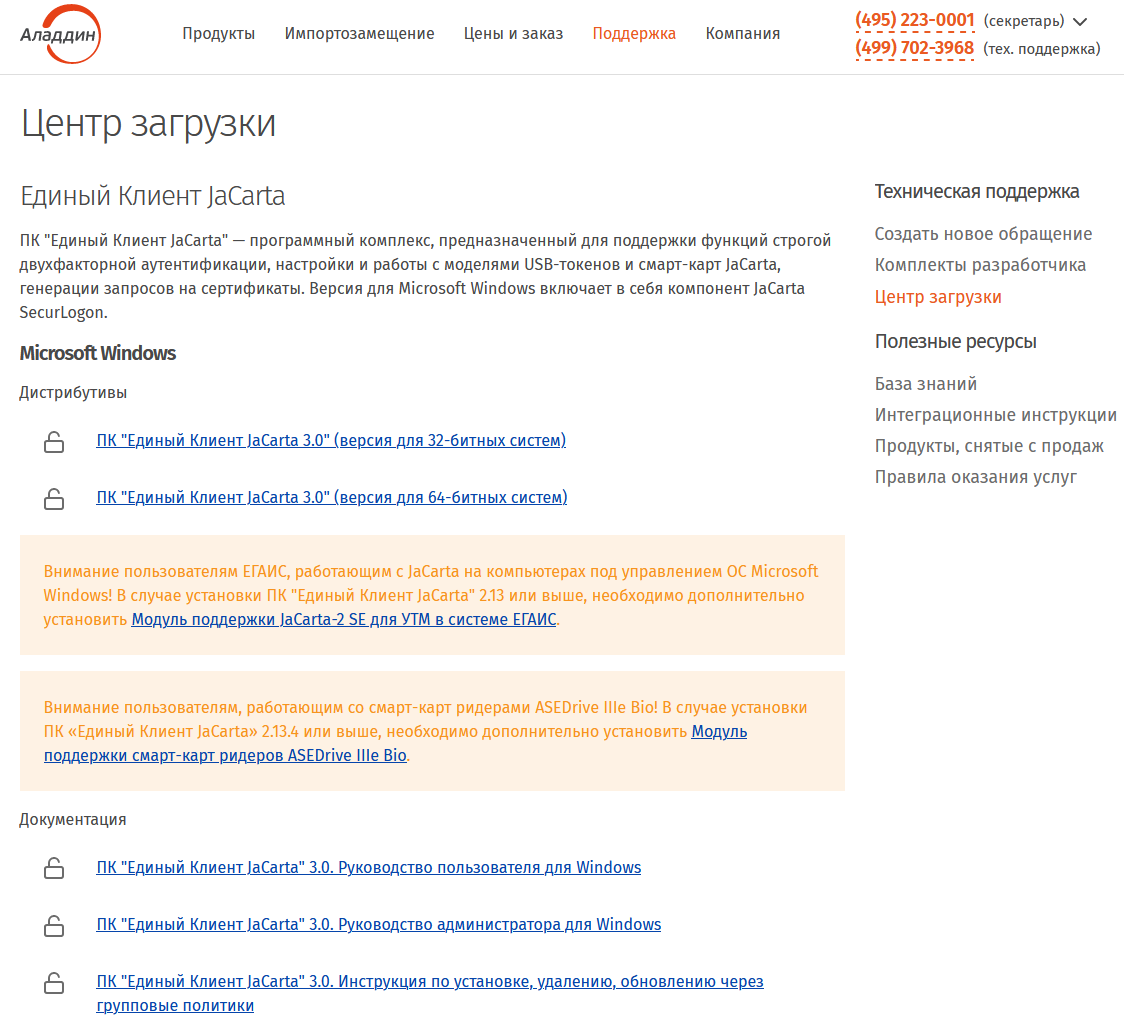
Task: Click lock icon beside 64-битных систем download
Action: (54, 498)
